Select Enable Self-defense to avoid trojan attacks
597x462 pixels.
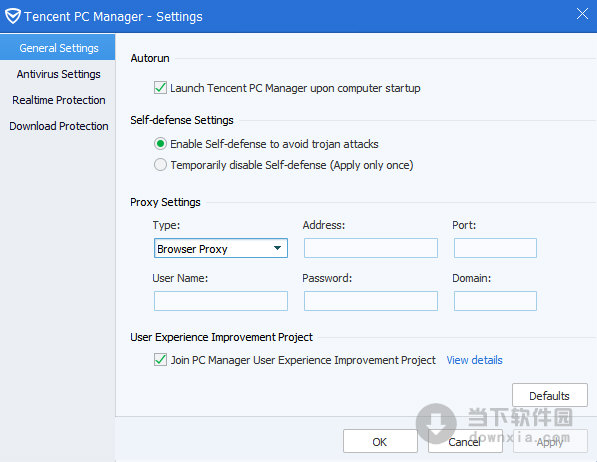(160, 144)
